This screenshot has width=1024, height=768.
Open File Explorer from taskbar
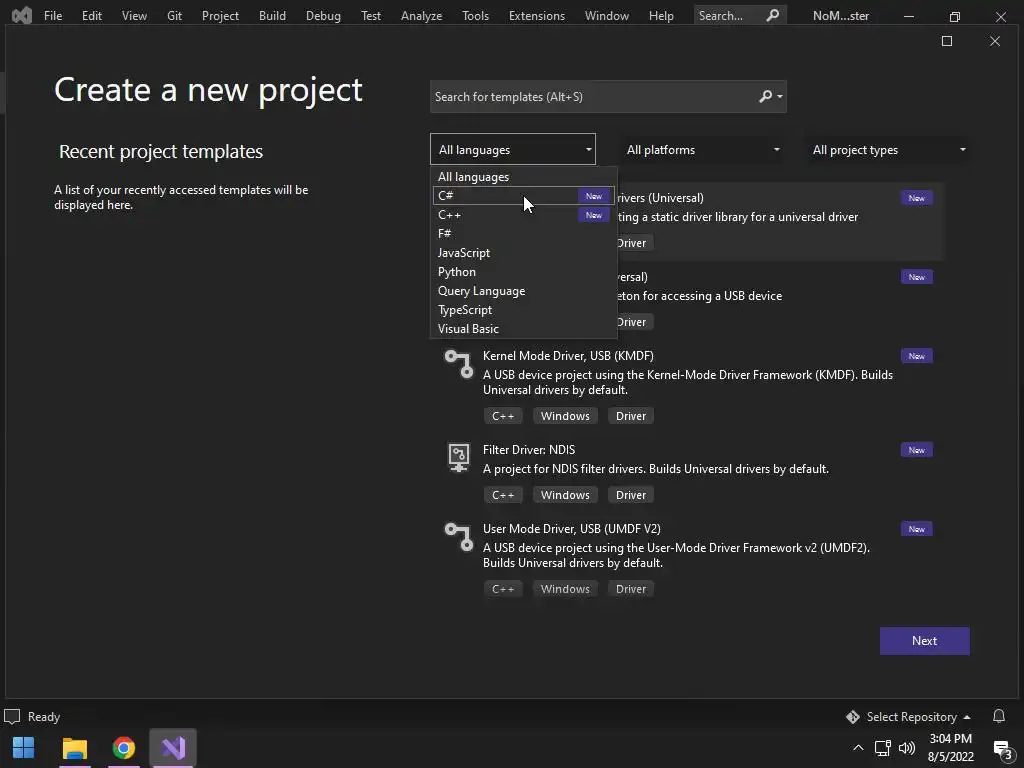74,748
